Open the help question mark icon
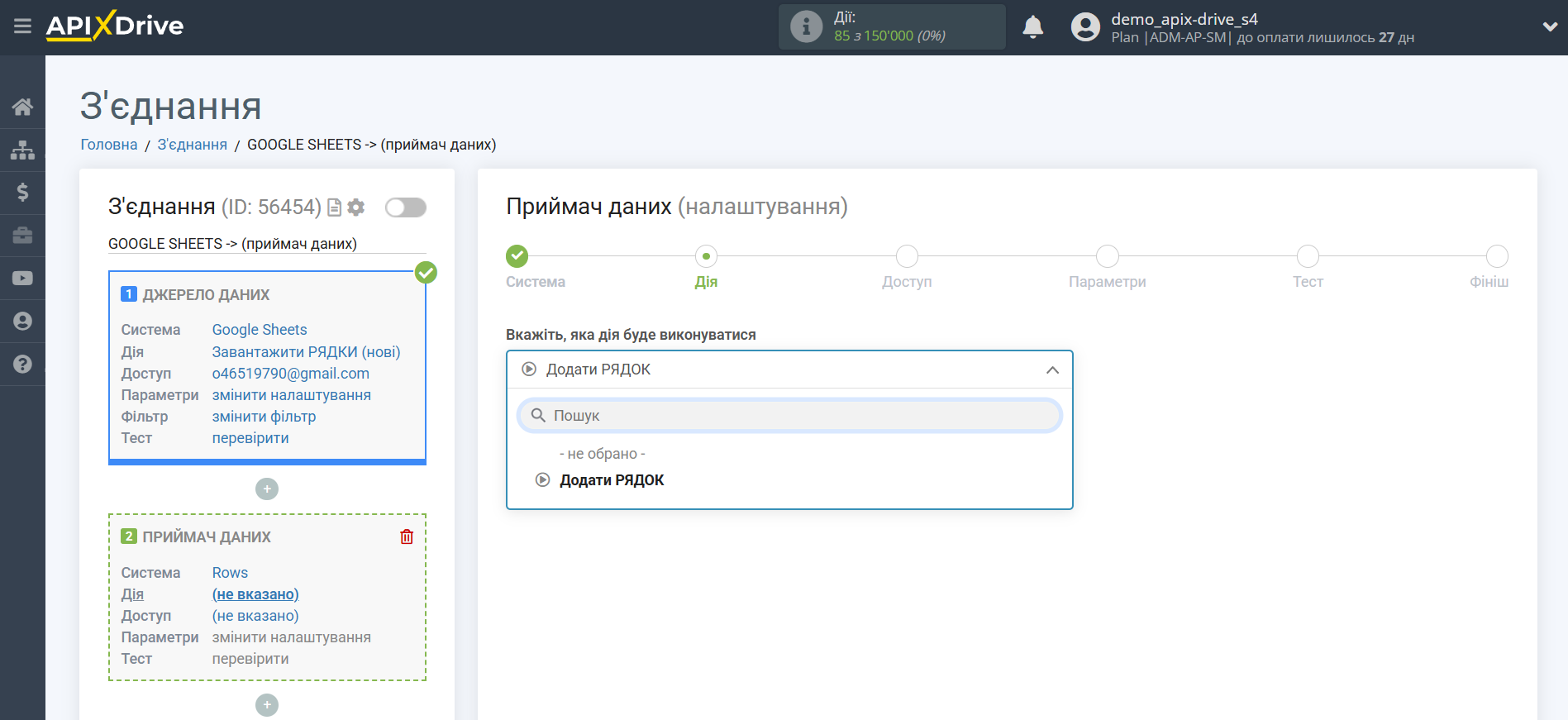The width and height of the screenshot is (1568, 720). (x=22, y=365)
